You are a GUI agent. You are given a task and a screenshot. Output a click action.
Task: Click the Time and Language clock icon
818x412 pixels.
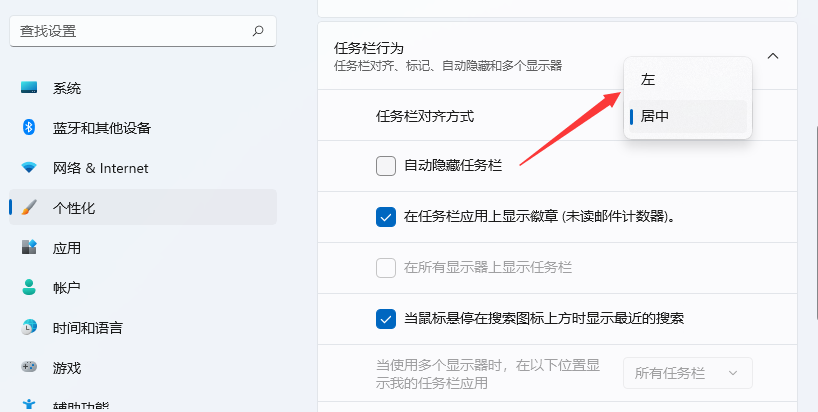click(29, 328)
